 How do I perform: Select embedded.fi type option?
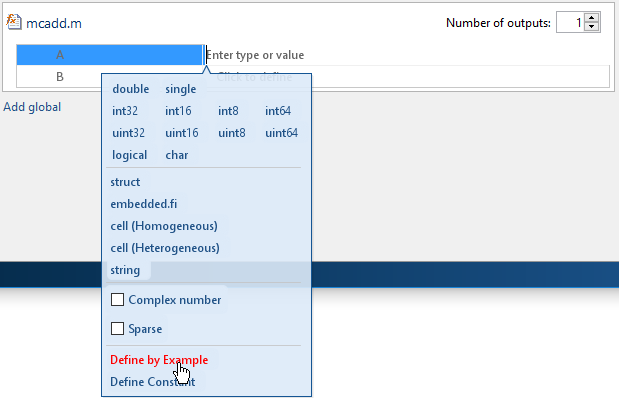(144, 204)
